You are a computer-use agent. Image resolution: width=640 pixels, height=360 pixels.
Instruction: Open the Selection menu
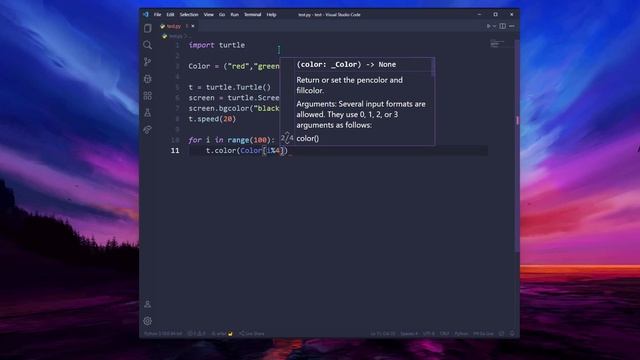(x=189, y=15)
